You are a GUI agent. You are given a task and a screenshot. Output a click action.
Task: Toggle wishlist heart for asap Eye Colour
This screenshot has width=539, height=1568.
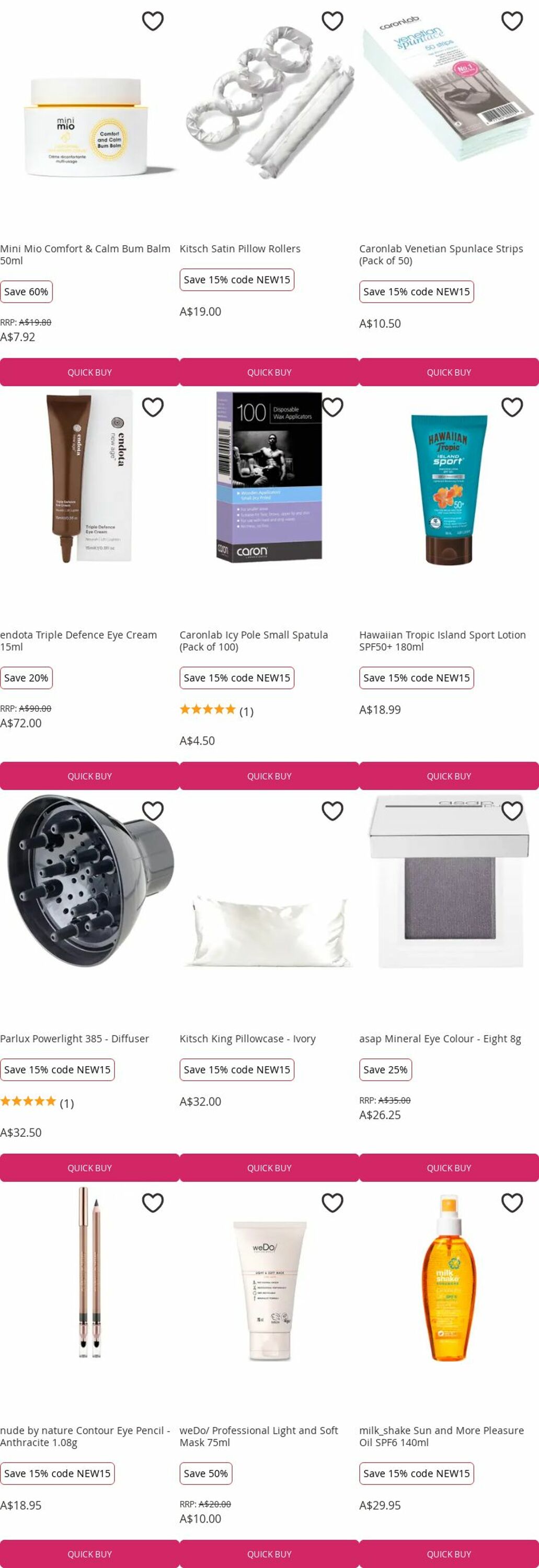(x=512, y=811)
